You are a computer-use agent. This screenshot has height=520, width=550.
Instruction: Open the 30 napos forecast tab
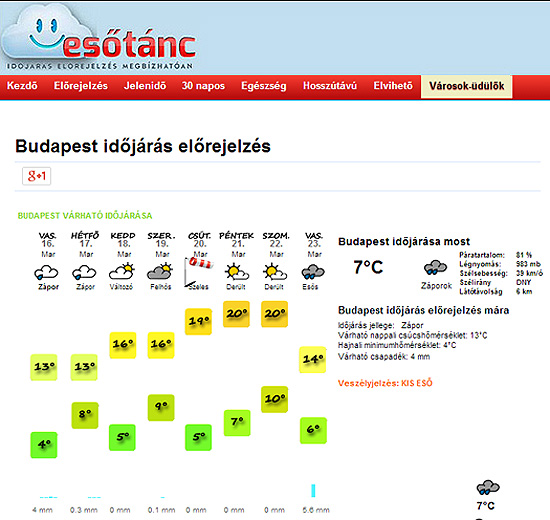pos(203,86)
